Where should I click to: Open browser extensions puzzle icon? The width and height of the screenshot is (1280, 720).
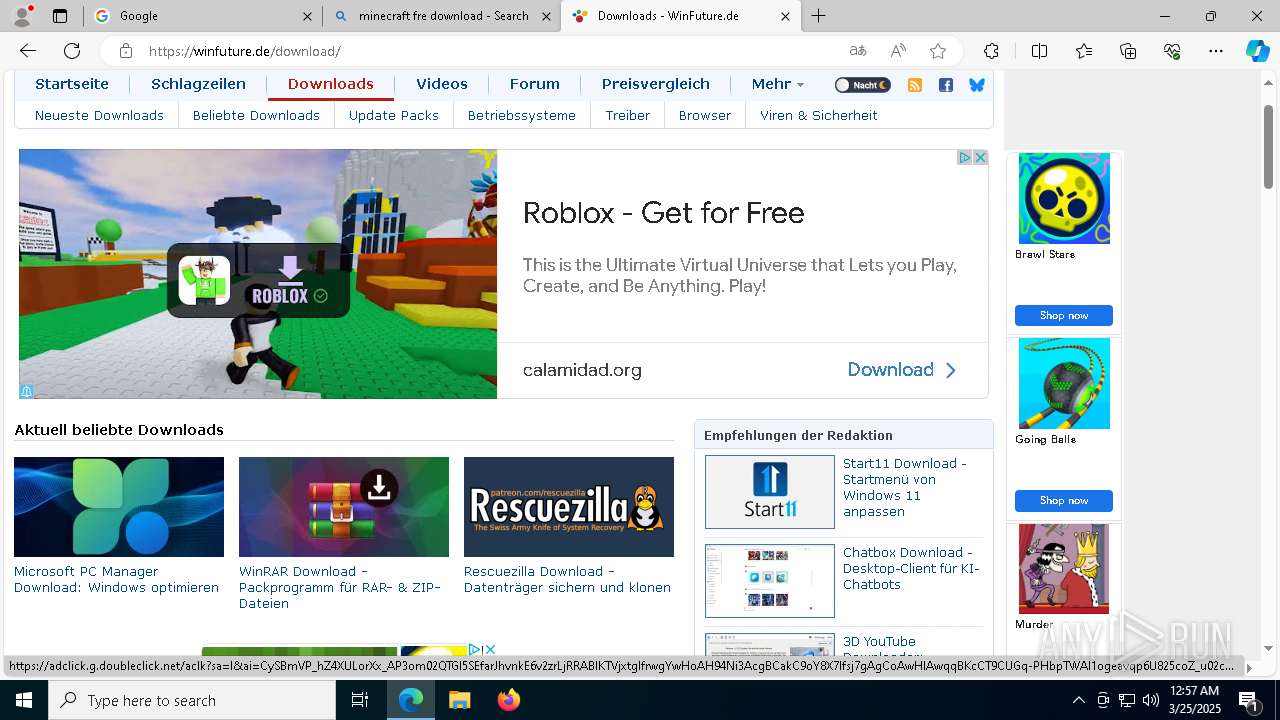[x=991, y=51]
